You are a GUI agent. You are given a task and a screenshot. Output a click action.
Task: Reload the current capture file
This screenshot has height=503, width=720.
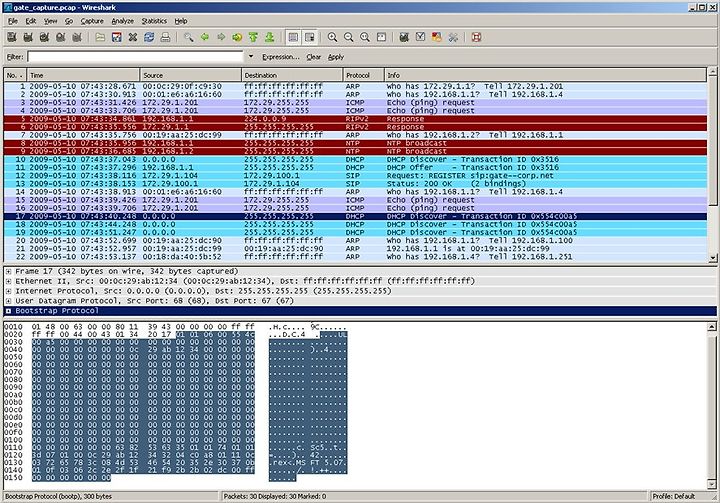click(149, 37)
